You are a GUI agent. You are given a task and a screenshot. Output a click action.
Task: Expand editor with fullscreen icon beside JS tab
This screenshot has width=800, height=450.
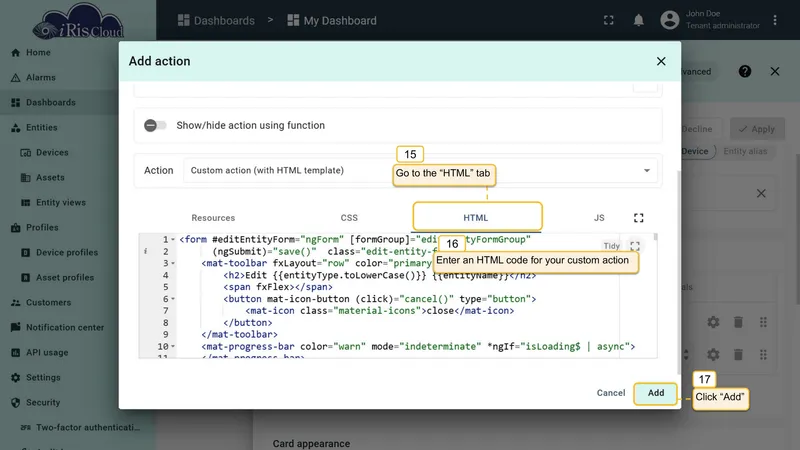(x=638, y=218)
